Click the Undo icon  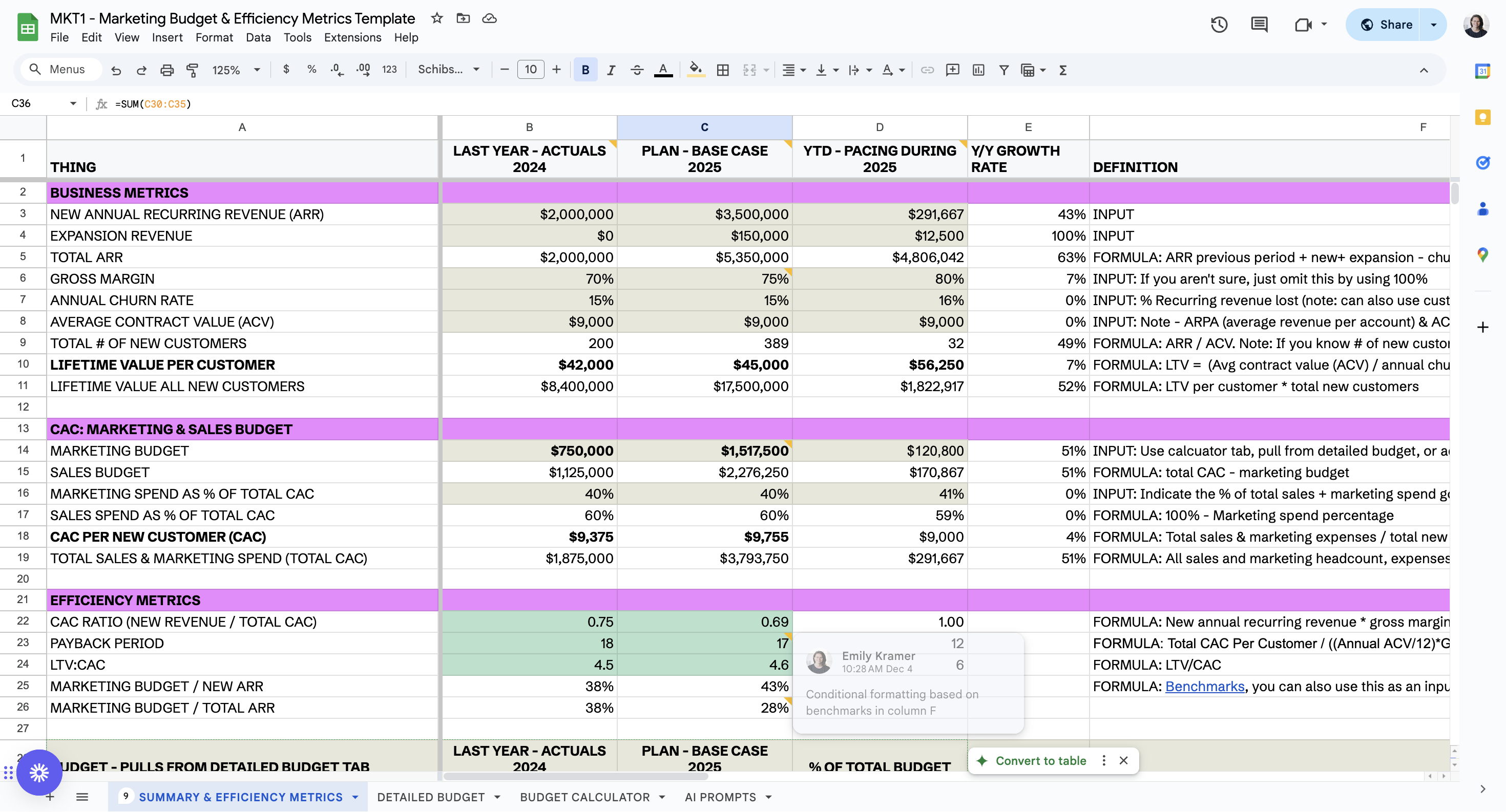(116, 70)
